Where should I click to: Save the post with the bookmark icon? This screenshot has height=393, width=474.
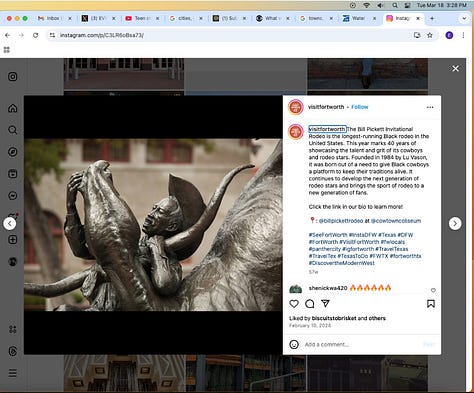[431, 304]
